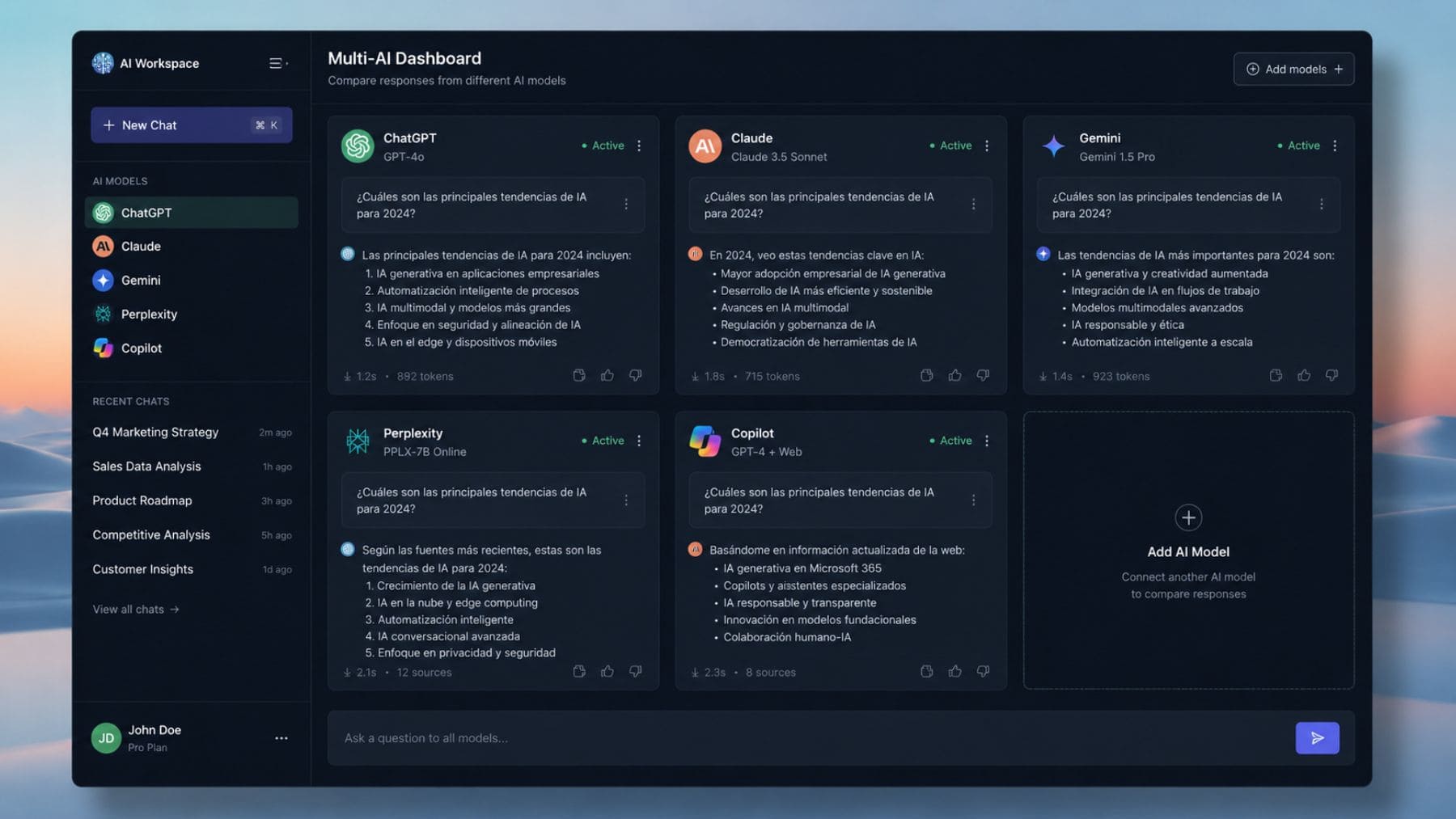
Task: Select ChatGPT in the AI Models sidebar
Action: point(192,213)
